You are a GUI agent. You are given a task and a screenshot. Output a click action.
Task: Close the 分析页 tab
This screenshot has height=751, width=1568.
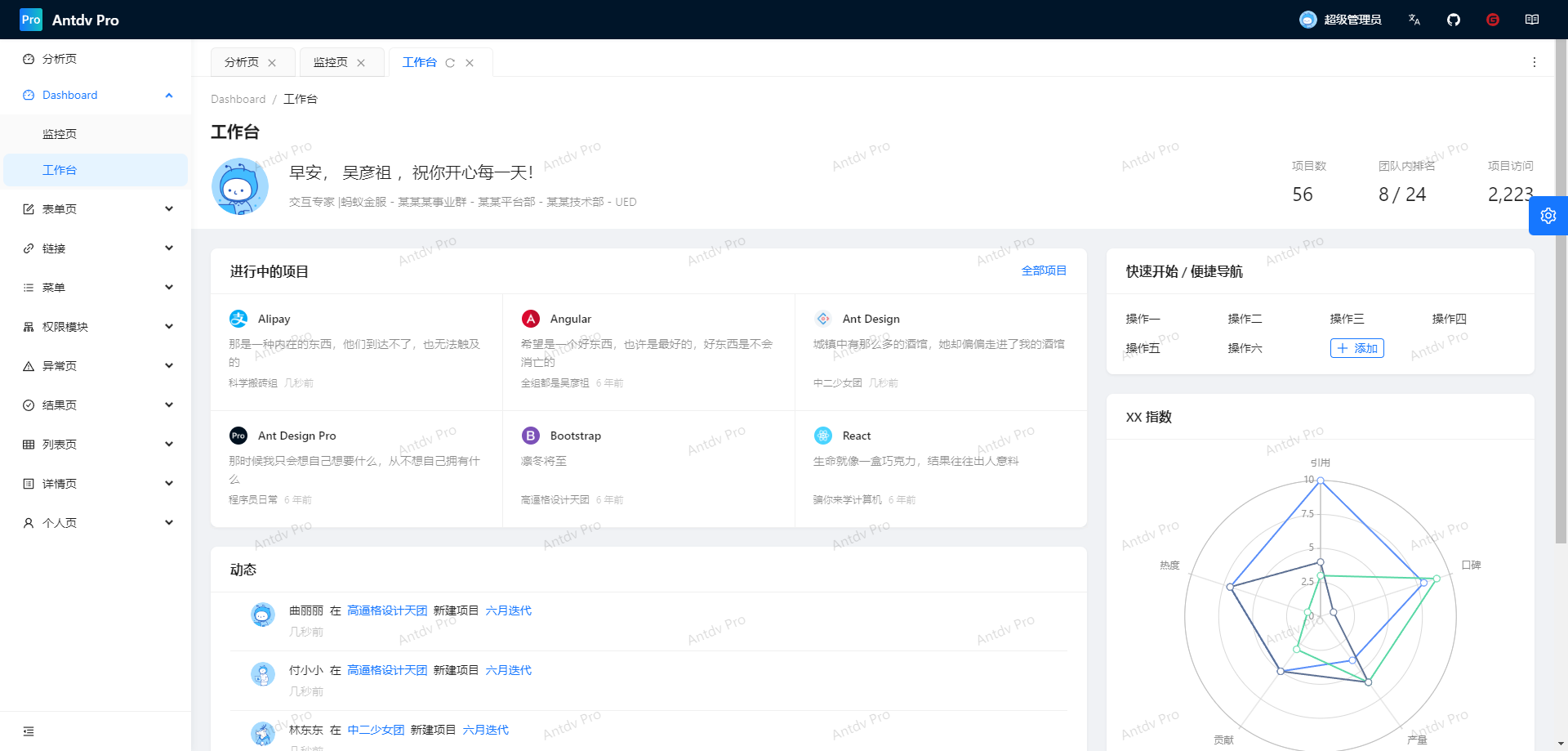point(272,63)
